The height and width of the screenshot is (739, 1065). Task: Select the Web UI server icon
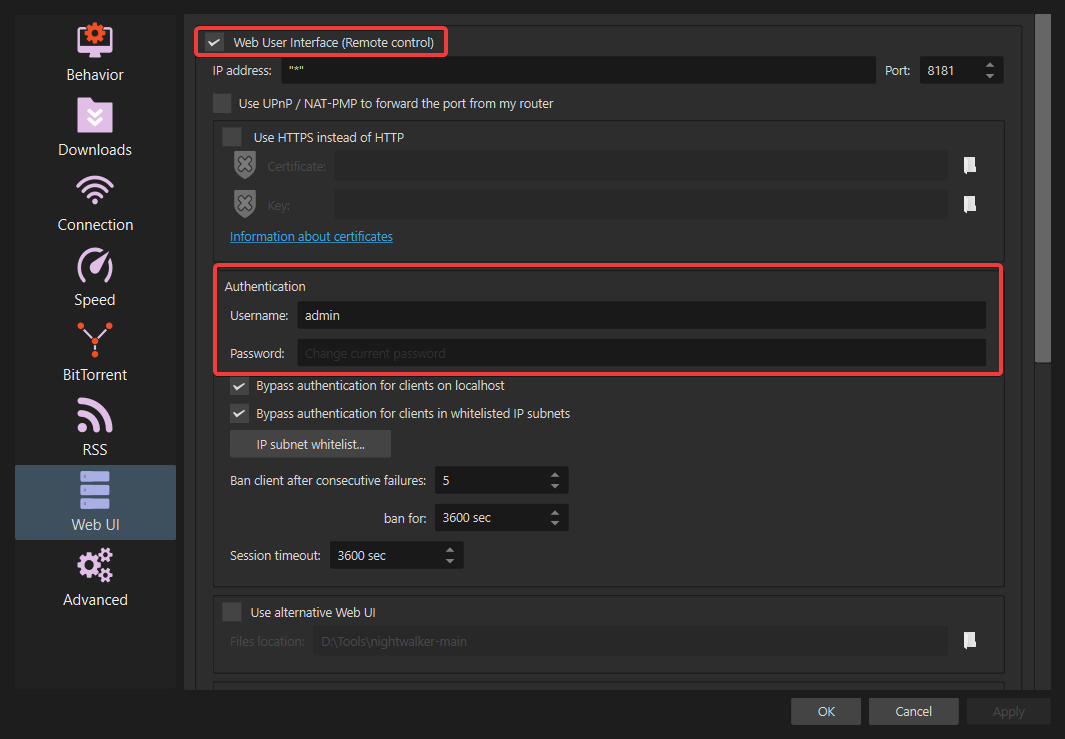coord(94,490)
